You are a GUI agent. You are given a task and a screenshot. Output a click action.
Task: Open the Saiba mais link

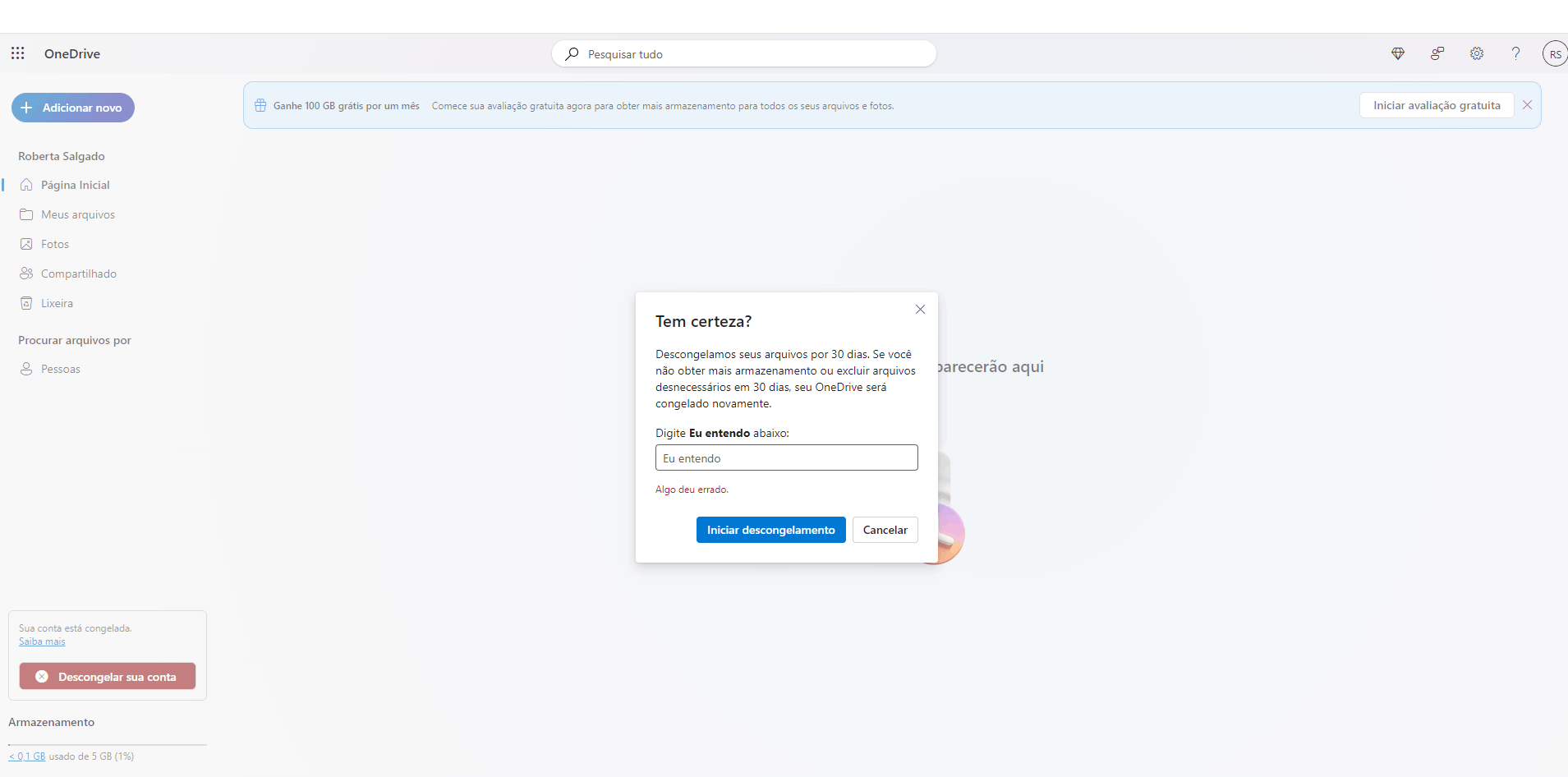[x=42, y=641]
